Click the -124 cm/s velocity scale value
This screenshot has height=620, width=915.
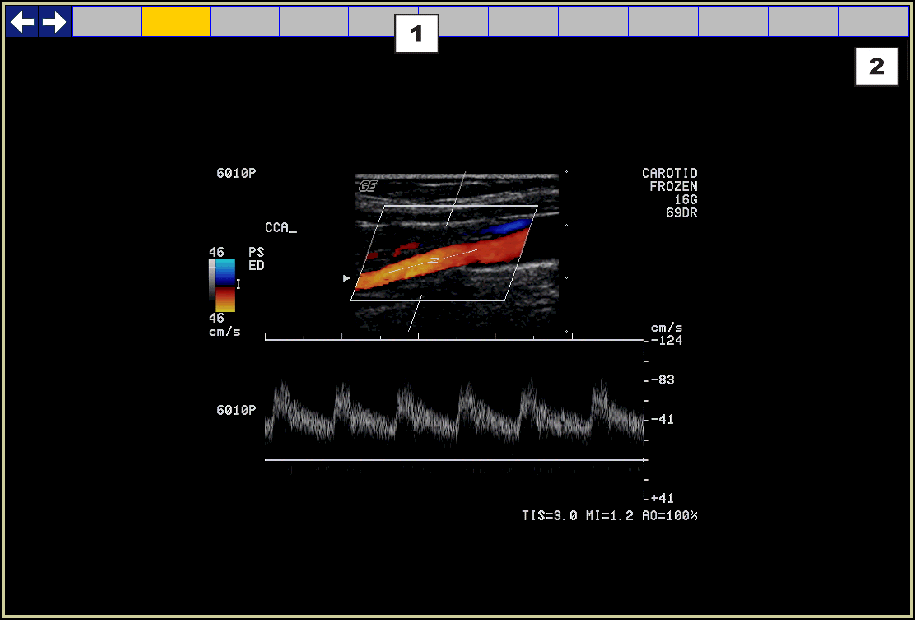(x=666, y=341)
